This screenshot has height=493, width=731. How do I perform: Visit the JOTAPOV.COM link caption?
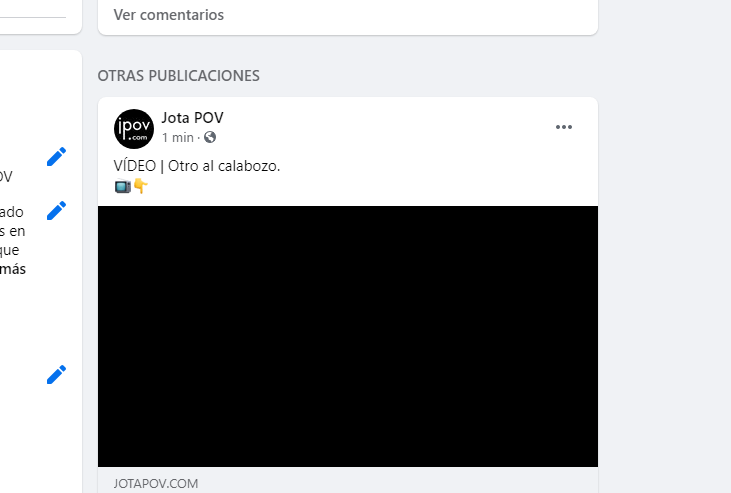pos(156,484)
